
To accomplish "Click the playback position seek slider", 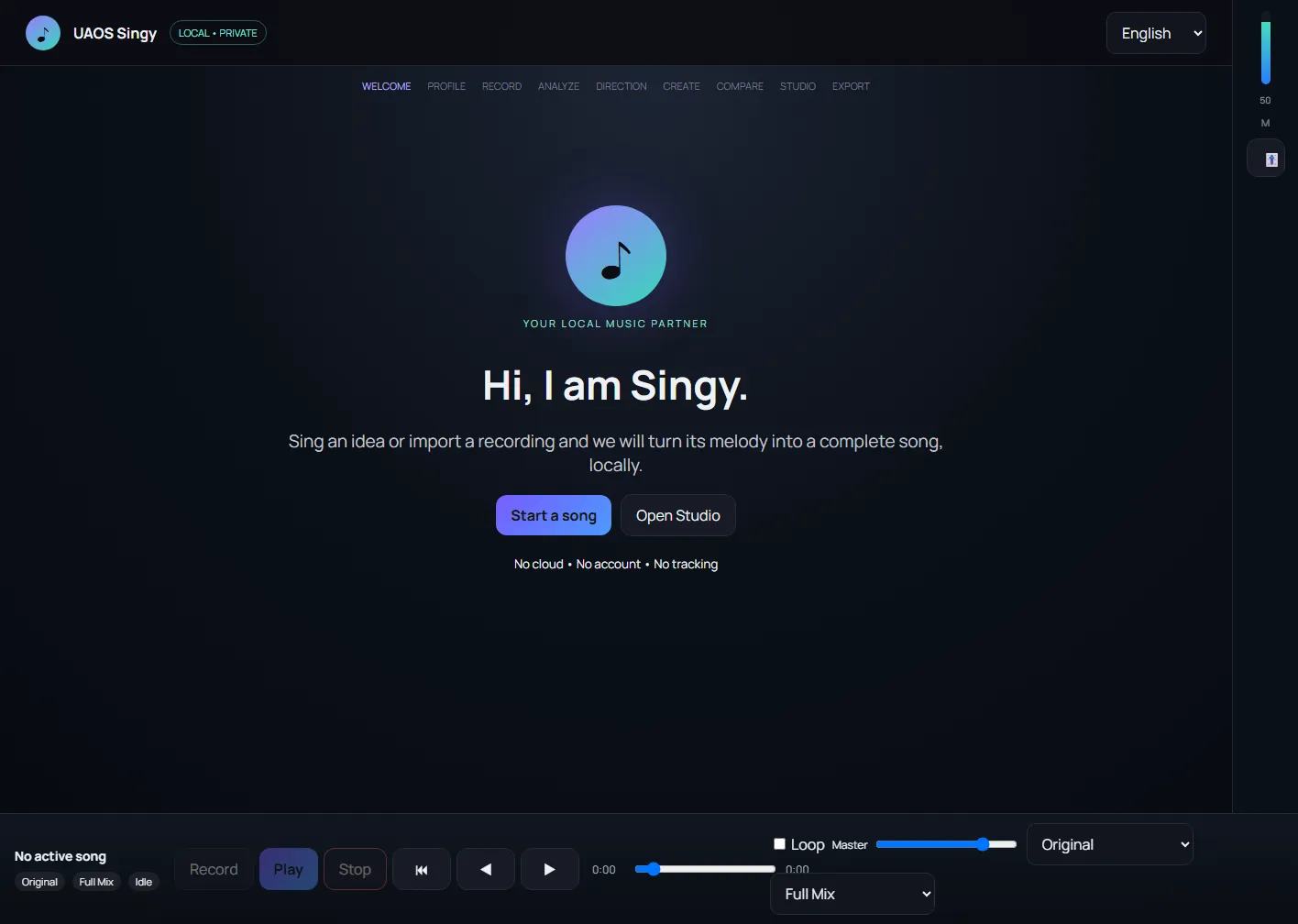I will click(705, 869).
